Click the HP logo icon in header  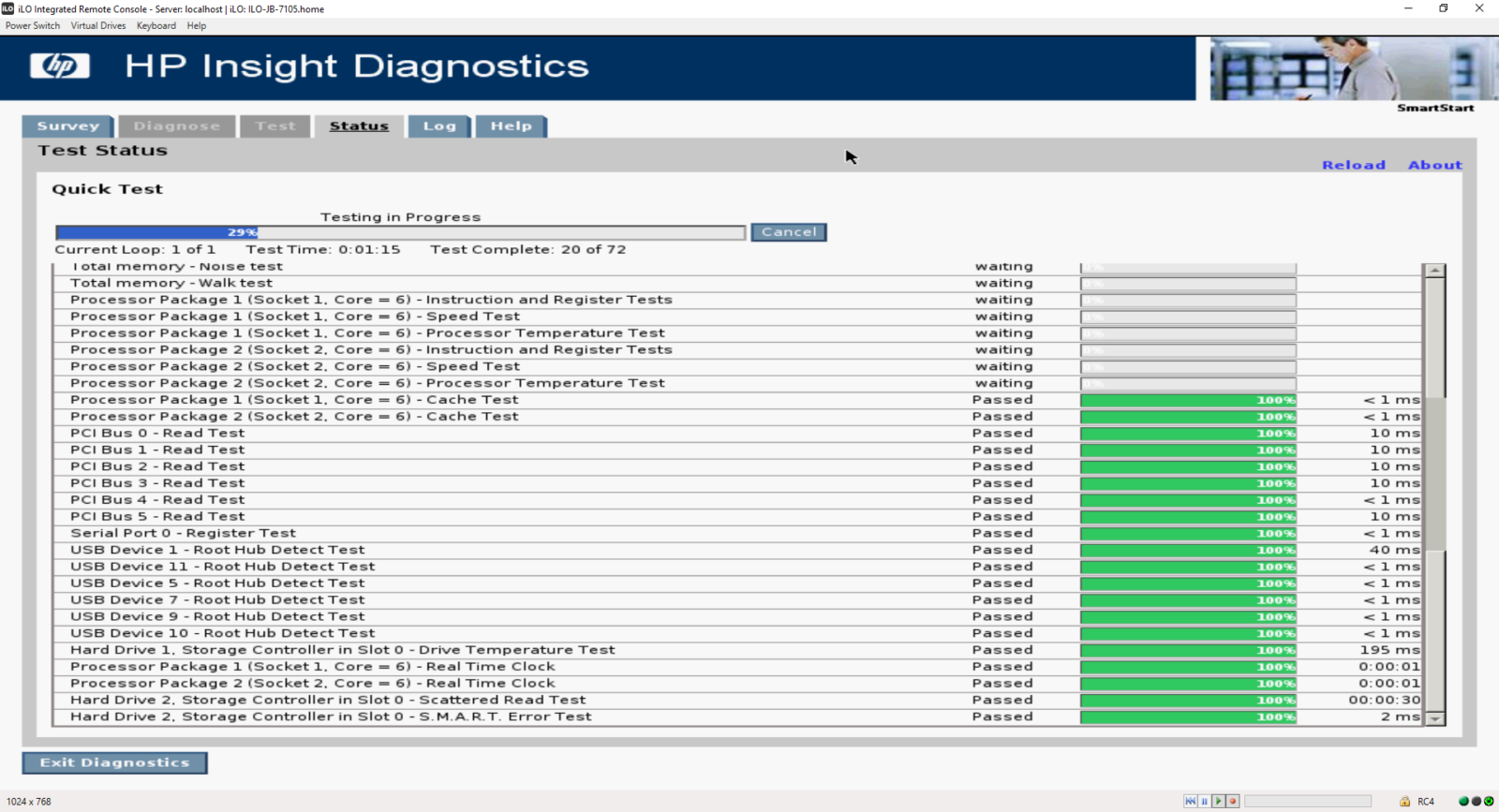[60, 66]
